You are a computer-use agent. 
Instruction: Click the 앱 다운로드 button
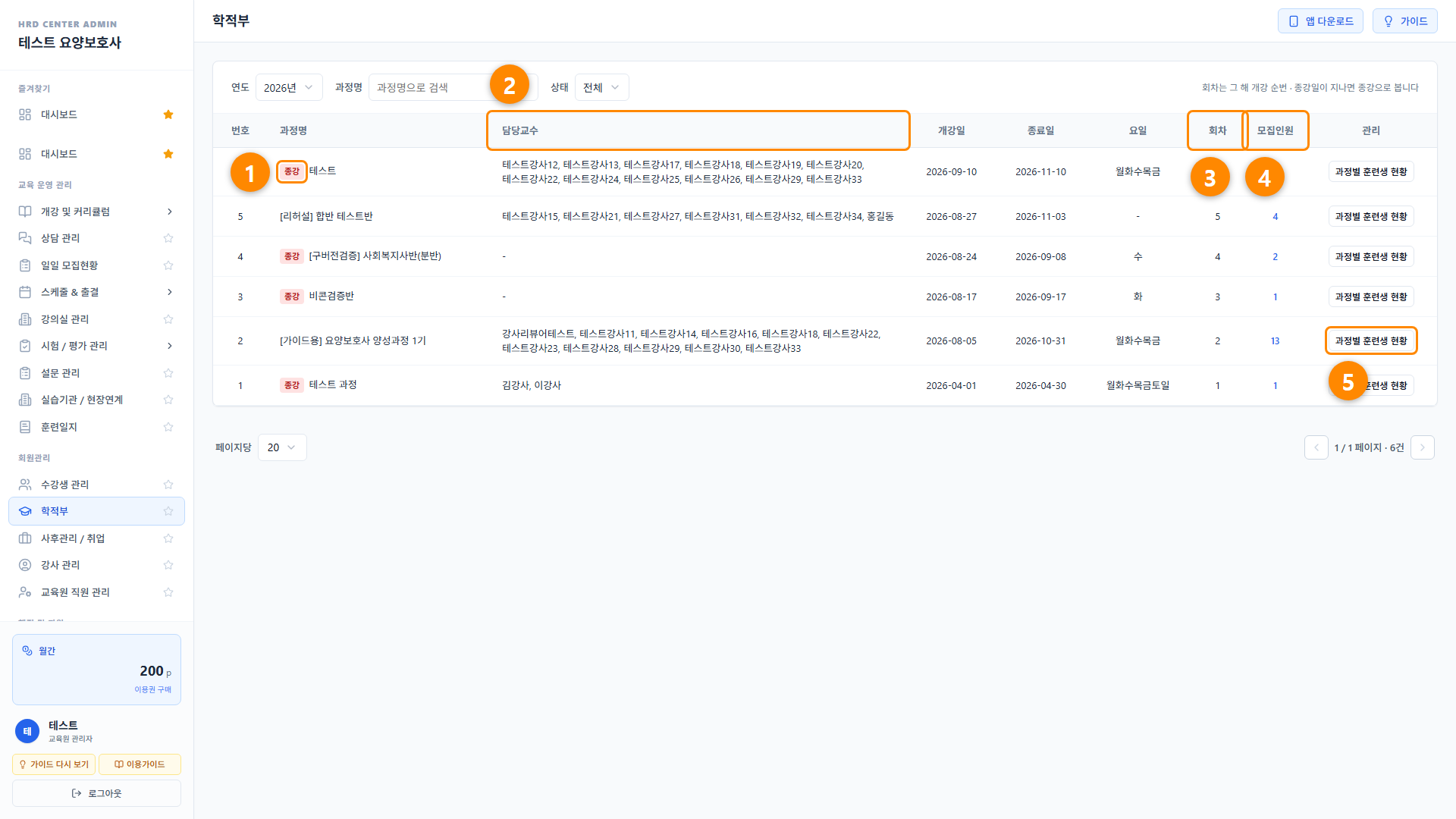coord(1320,21)
